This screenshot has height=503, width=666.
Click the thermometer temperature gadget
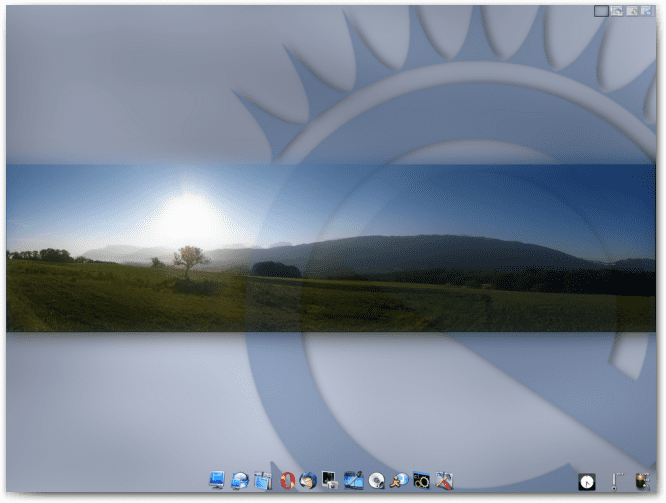point(616,481)
